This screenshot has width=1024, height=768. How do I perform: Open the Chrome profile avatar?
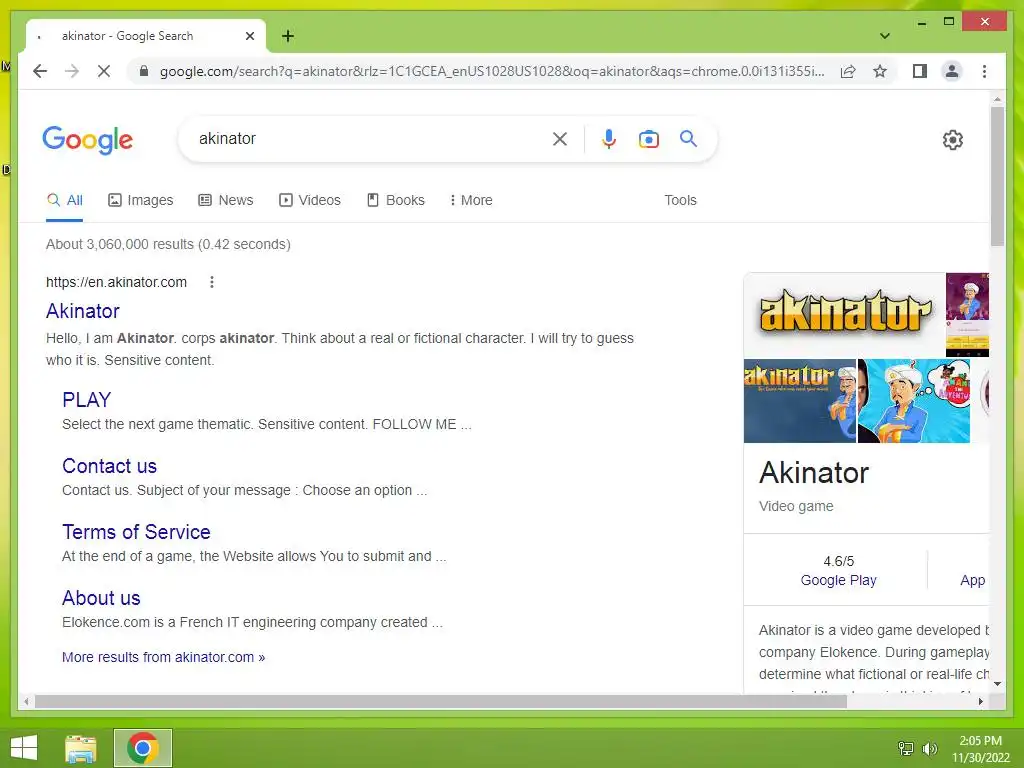(x=952, y=71)
